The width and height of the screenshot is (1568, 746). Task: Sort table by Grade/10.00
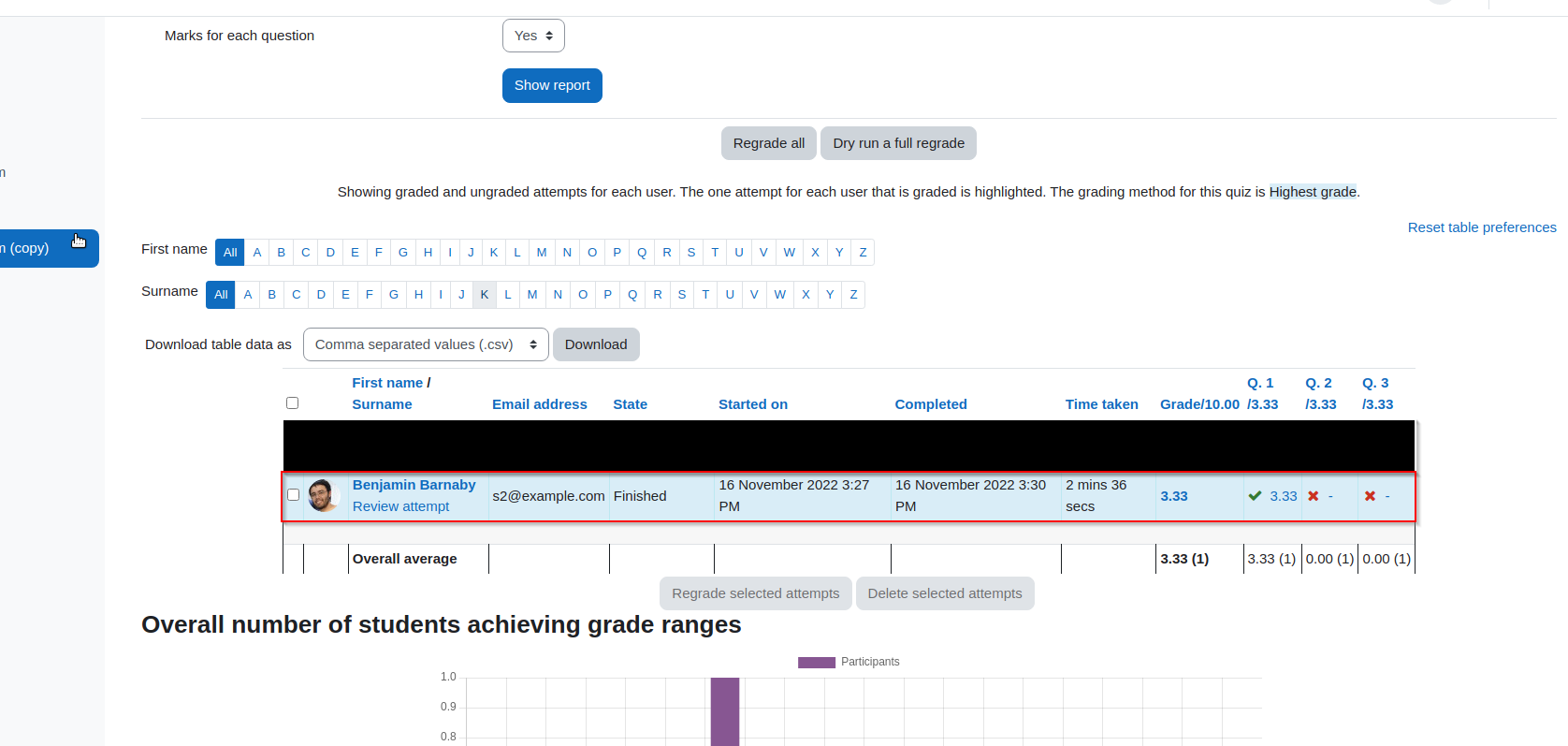(1199, 404)
